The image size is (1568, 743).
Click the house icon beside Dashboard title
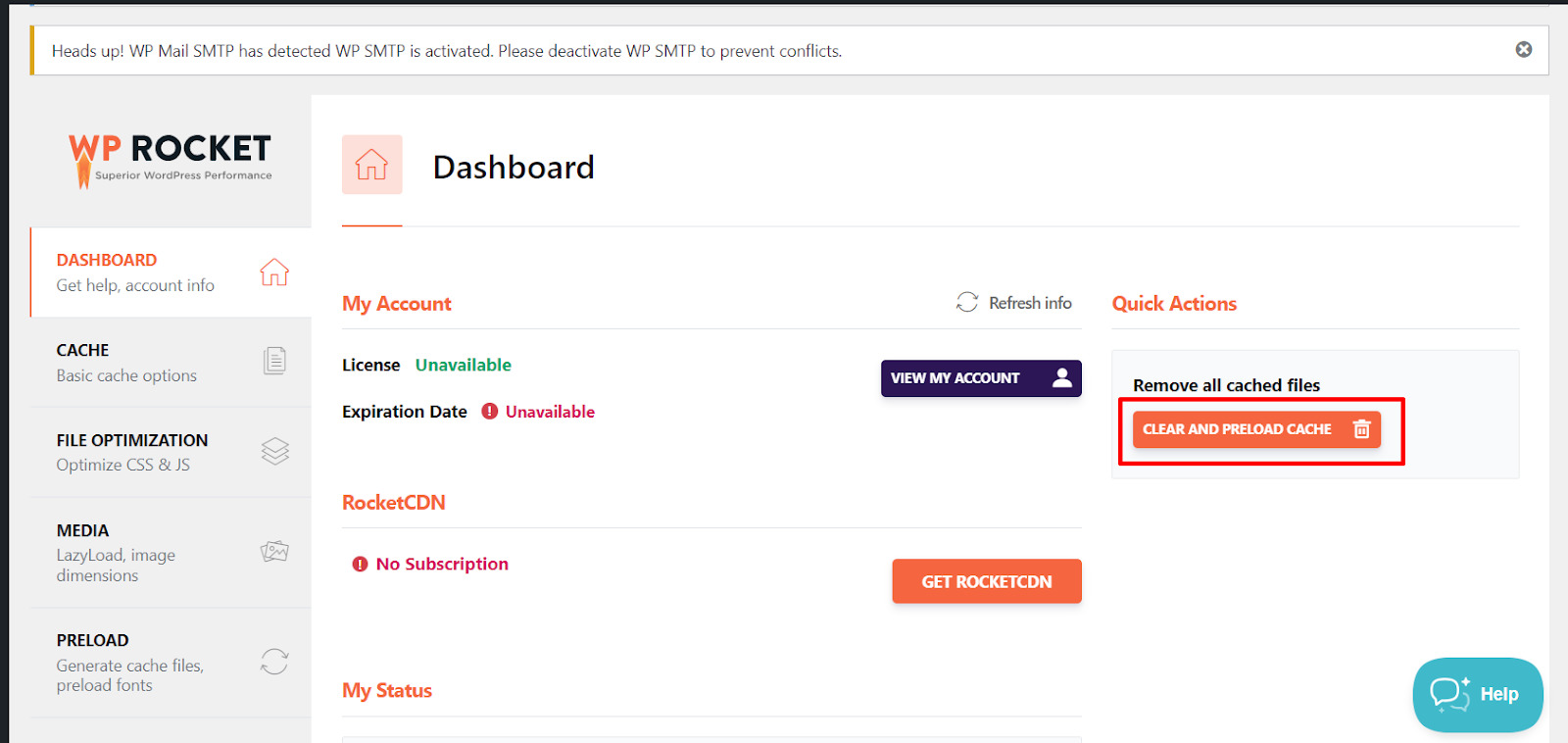click(371, 165)
